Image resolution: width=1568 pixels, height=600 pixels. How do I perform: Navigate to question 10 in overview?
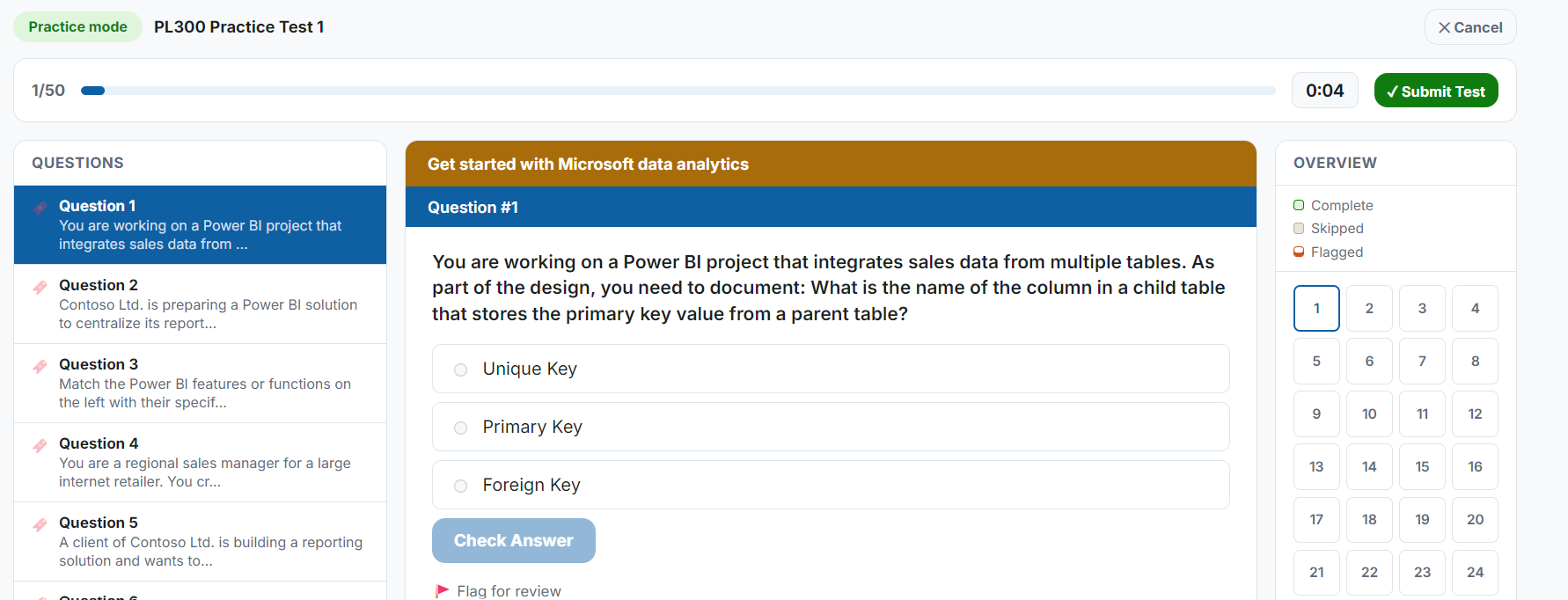1369,413
